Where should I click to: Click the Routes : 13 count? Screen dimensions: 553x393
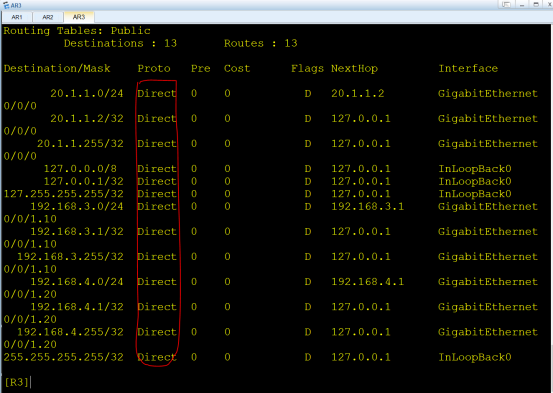(x=261, y=43)
